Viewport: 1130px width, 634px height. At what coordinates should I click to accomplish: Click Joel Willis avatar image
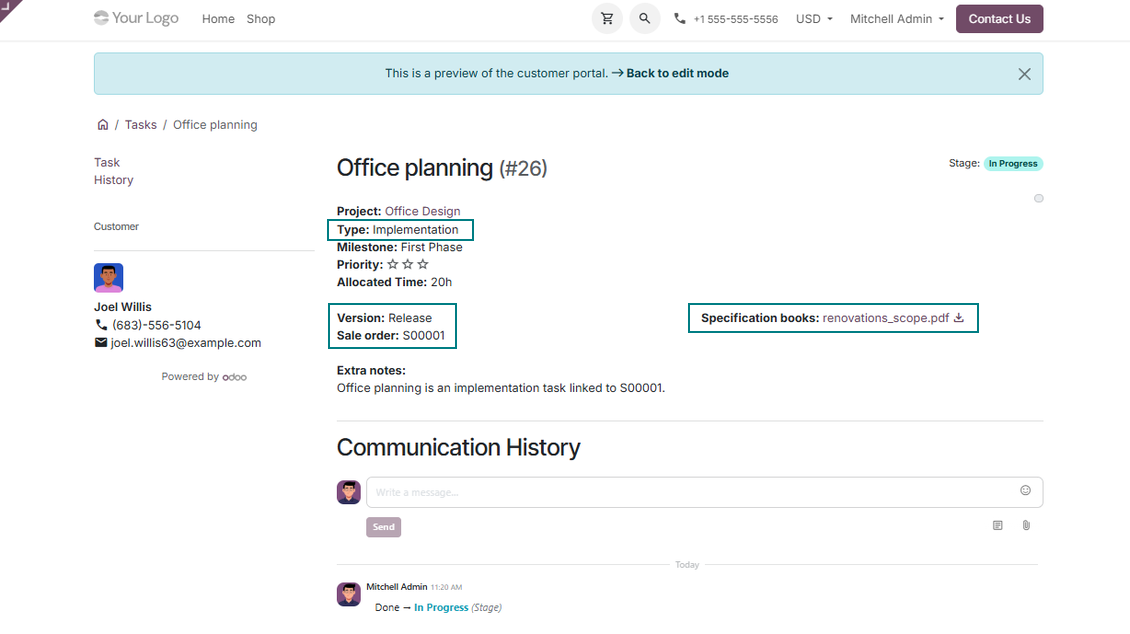tap(108, 277)
